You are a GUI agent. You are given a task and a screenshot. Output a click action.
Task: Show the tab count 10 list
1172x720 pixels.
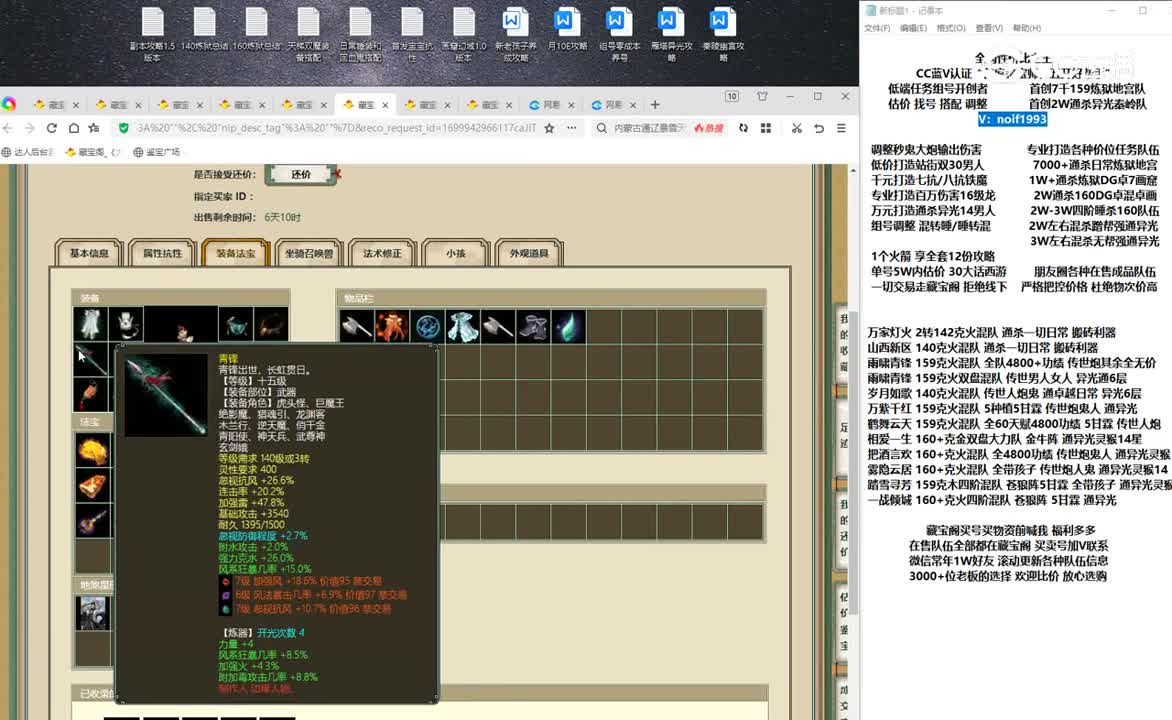coord(732,96)
